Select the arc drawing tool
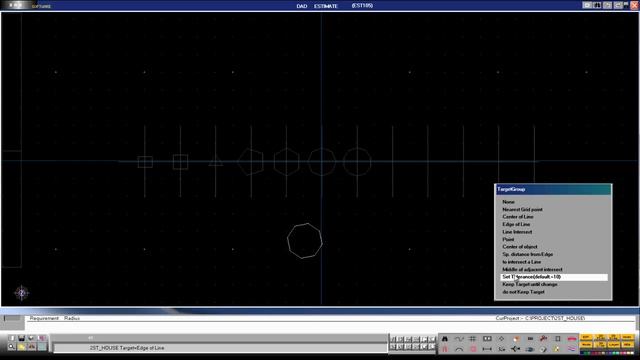640x360 pixels. (459, 349)
